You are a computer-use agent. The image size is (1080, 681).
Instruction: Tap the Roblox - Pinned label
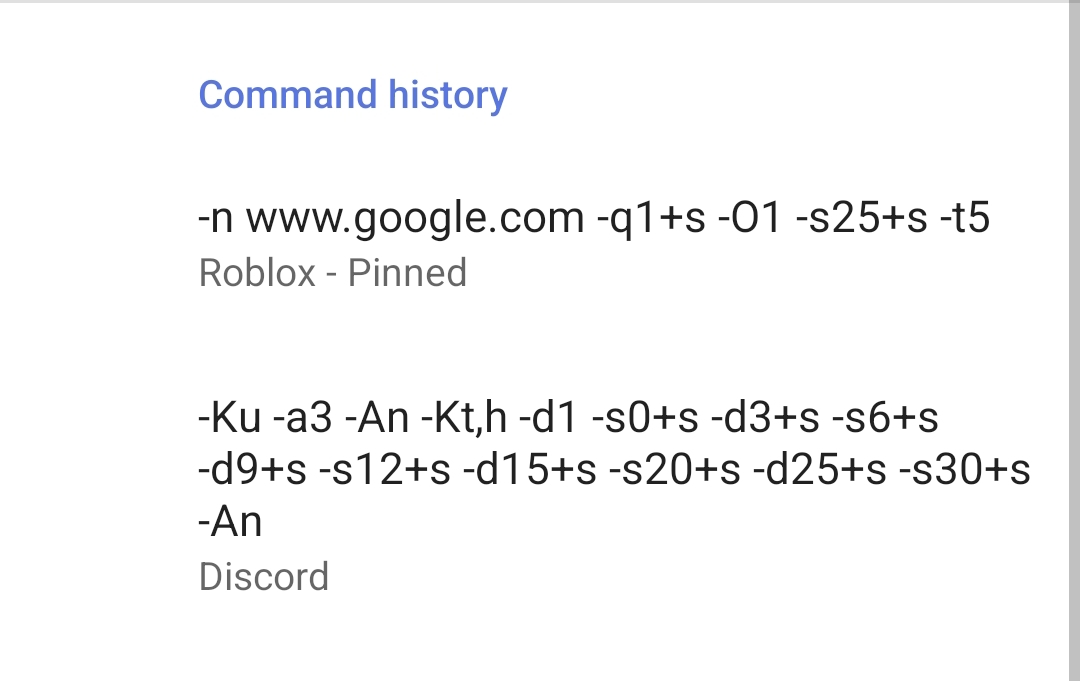coord(333,273)
